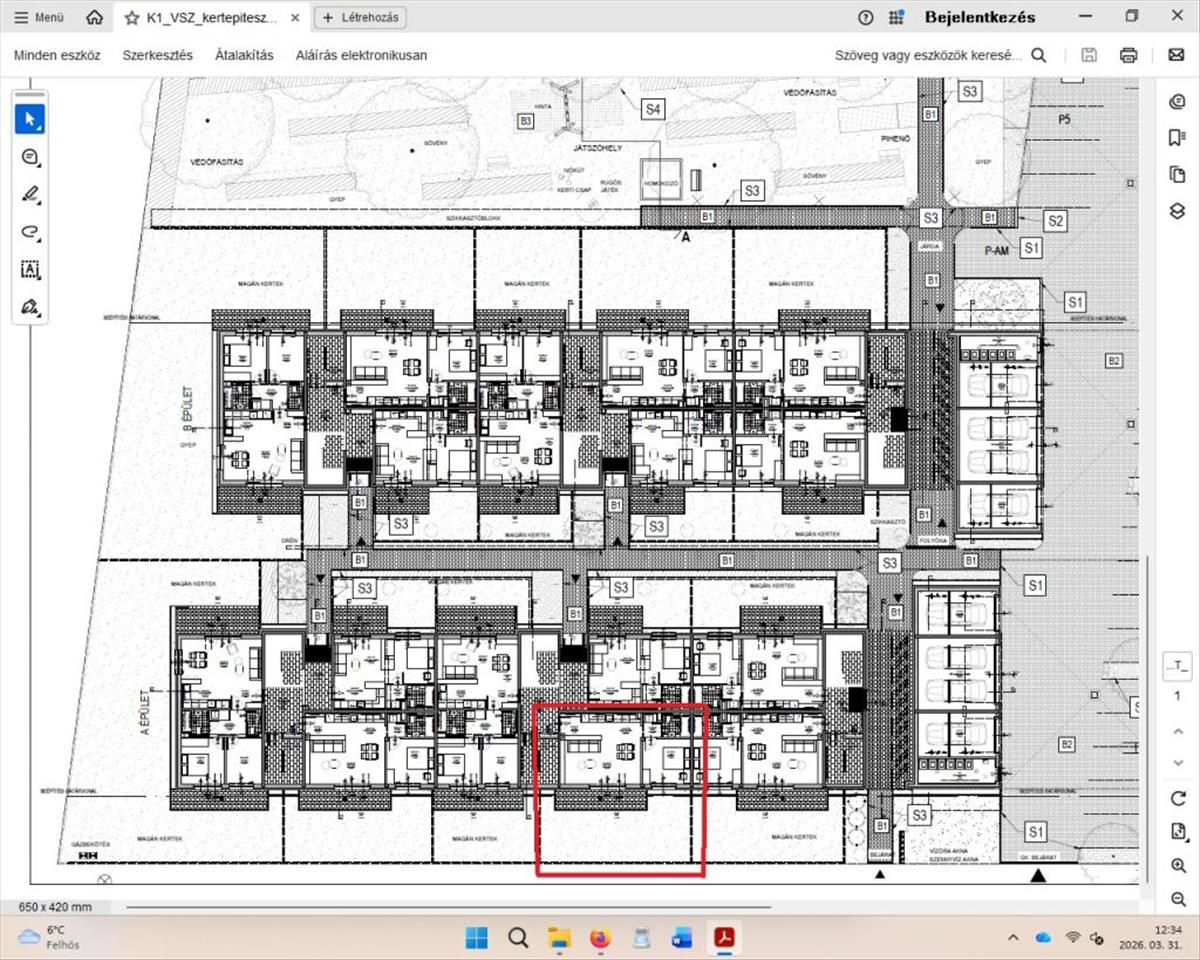Rotate the page view clockwise
Screen dimensions: 1200x960
pos(1177,798)
